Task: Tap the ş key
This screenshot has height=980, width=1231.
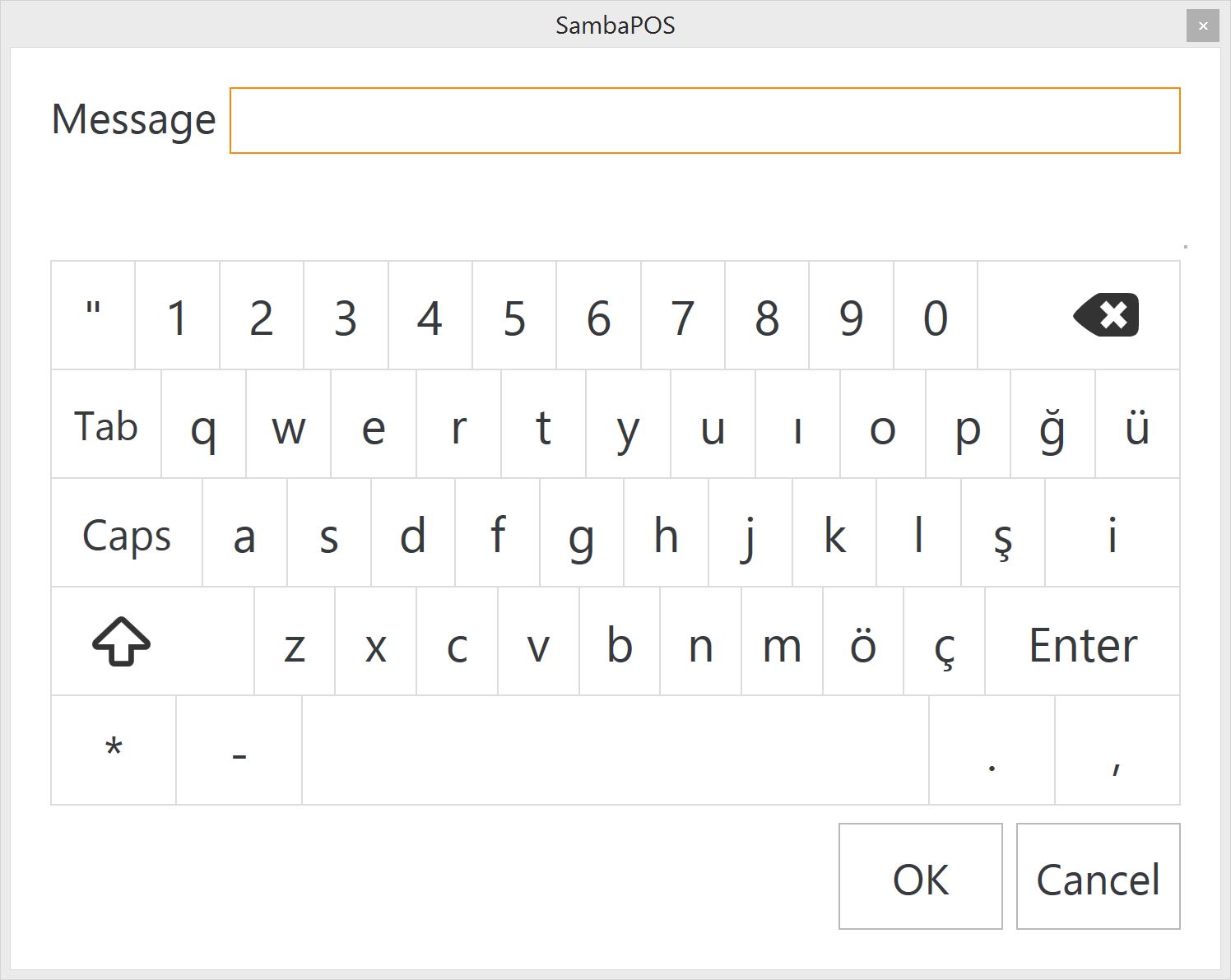Action: [x=1003, y=532]
